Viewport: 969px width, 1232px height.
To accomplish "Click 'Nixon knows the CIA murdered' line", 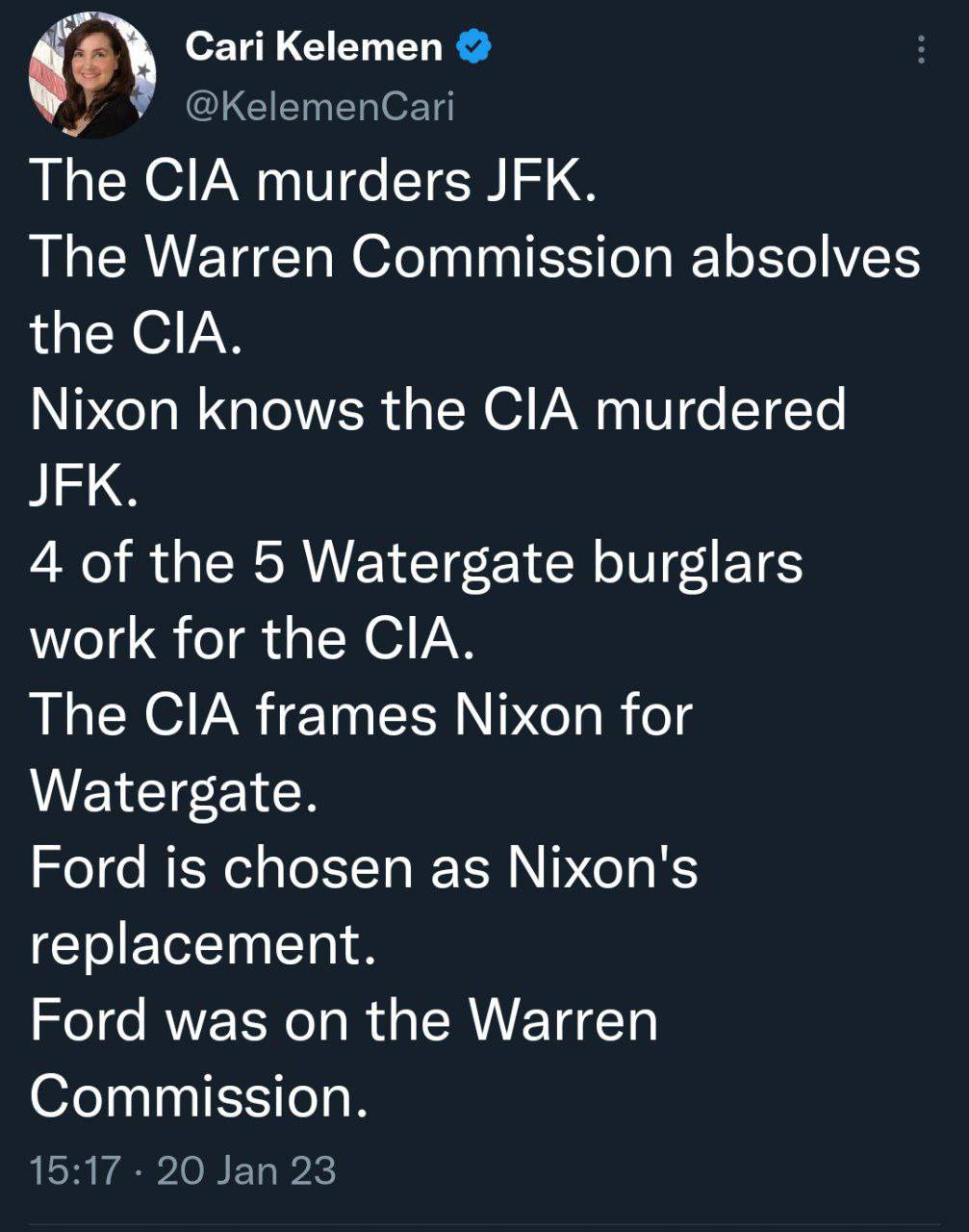I will (438, 409).
